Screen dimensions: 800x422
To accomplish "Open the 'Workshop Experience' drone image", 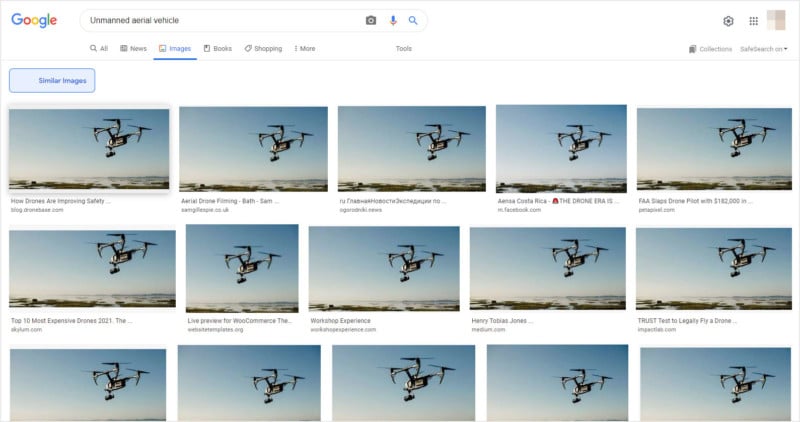I will coord(384,269).
